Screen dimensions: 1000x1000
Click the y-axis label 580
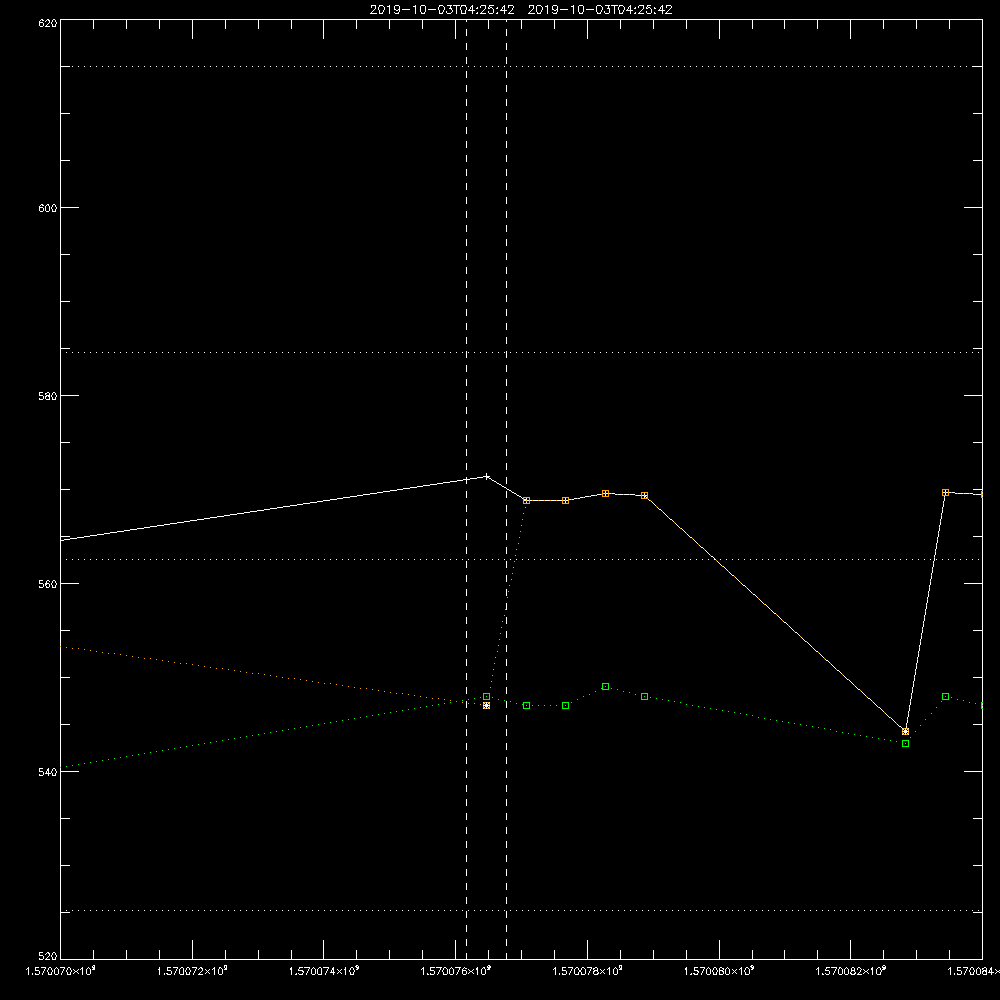pyautogui.click(x=48, y=396)
